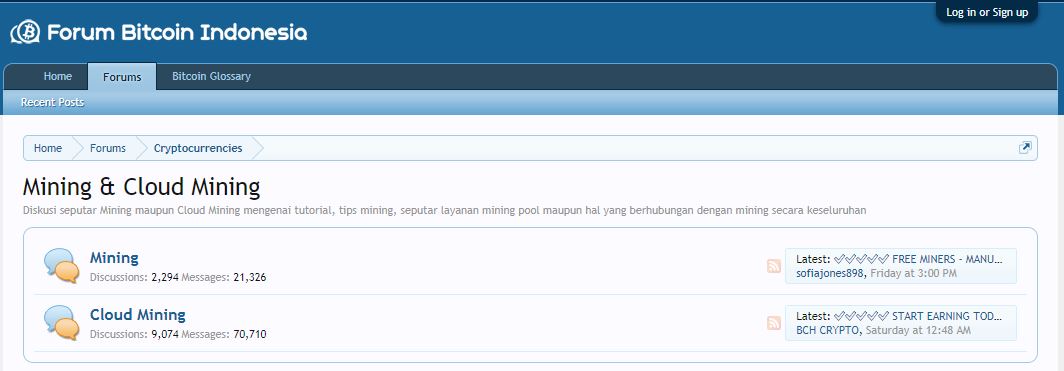The width and height of the screenshot is (1064, 371).
Task: Click the Cloud Mining speech bubble icon
Action: point(62,322)
